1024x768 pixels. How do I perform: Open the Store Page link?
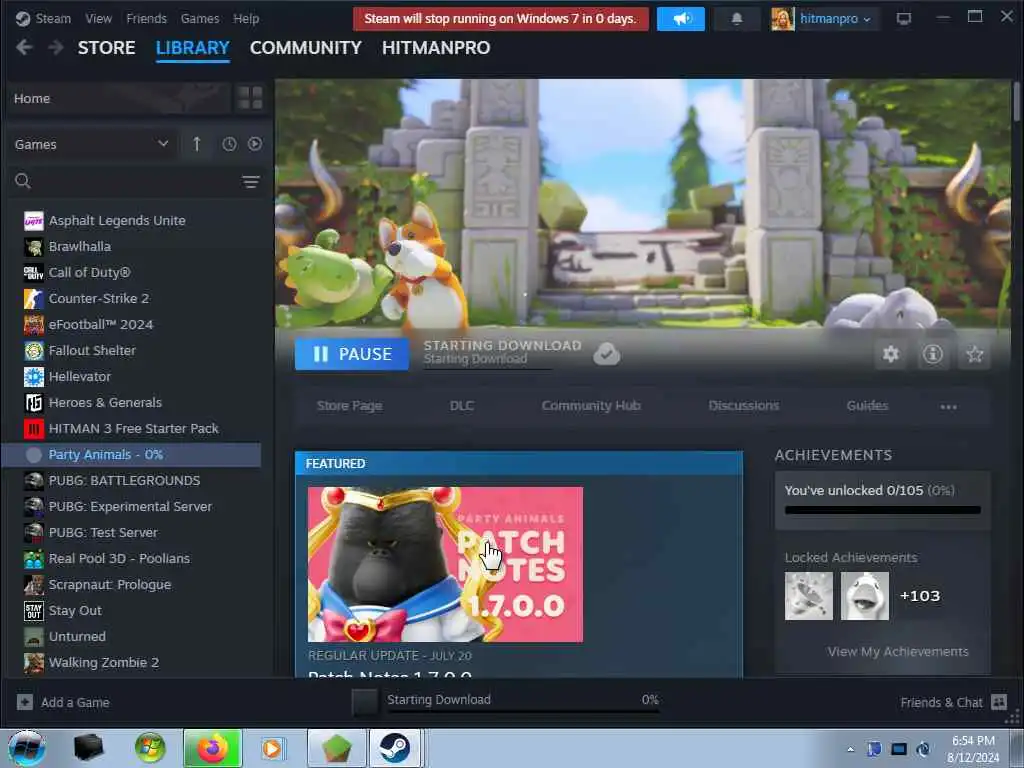[x=349, y=406]
